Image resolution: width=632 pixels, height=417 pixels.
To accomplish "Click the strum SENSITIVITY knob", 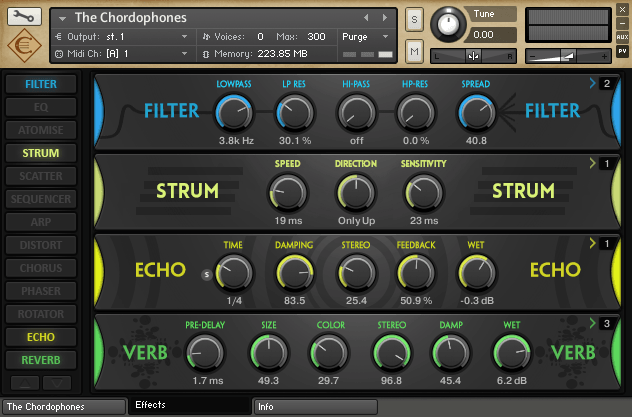I will [x=424, y=193].
